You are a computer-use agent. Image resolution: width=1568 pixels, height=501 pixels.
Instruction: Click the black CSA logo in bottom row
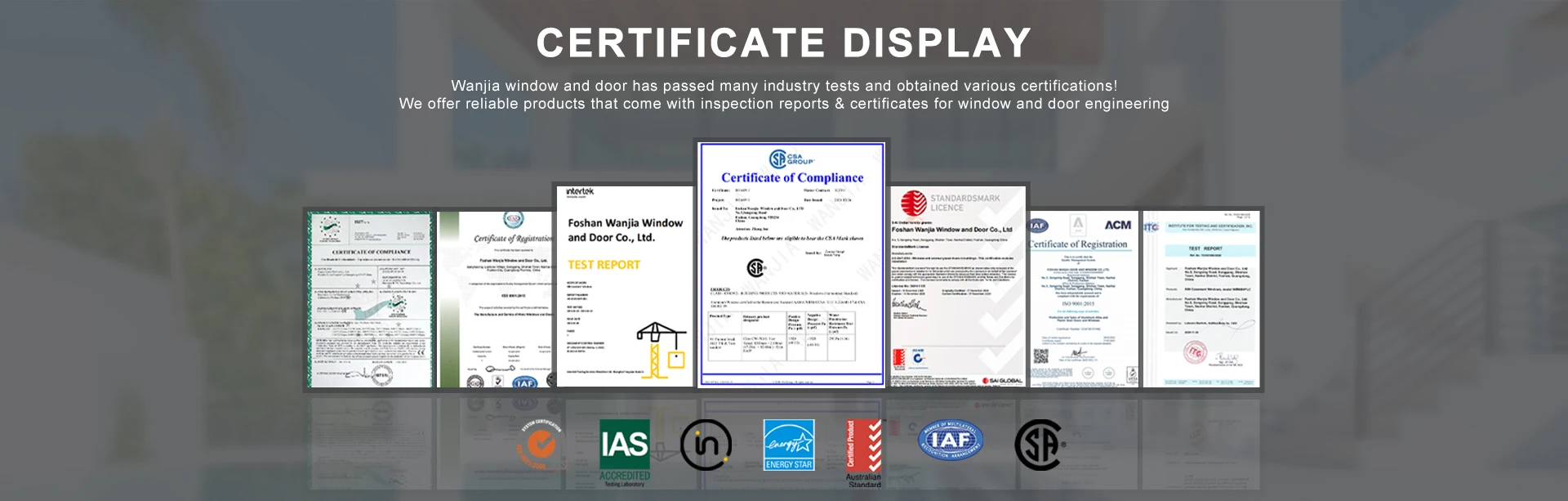(x=1040, y=445)
